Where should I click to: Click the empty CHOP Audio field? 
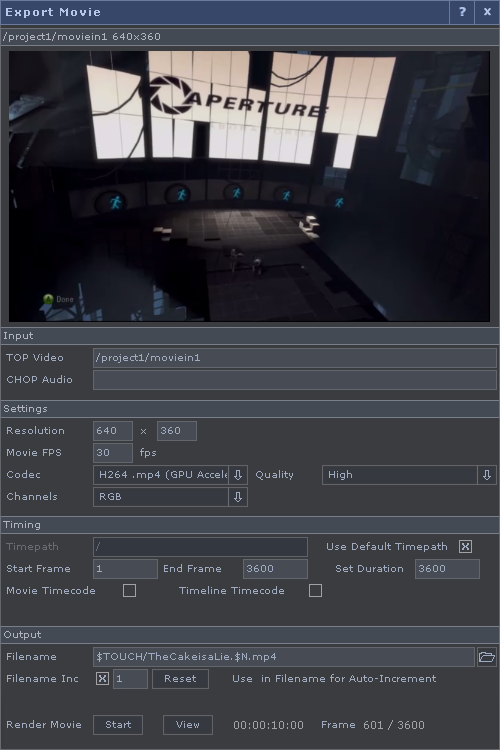[295, 380]
